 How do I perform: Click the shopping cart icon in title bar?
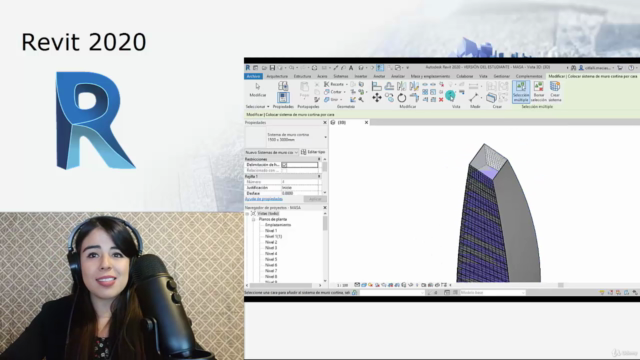(620, 68)
